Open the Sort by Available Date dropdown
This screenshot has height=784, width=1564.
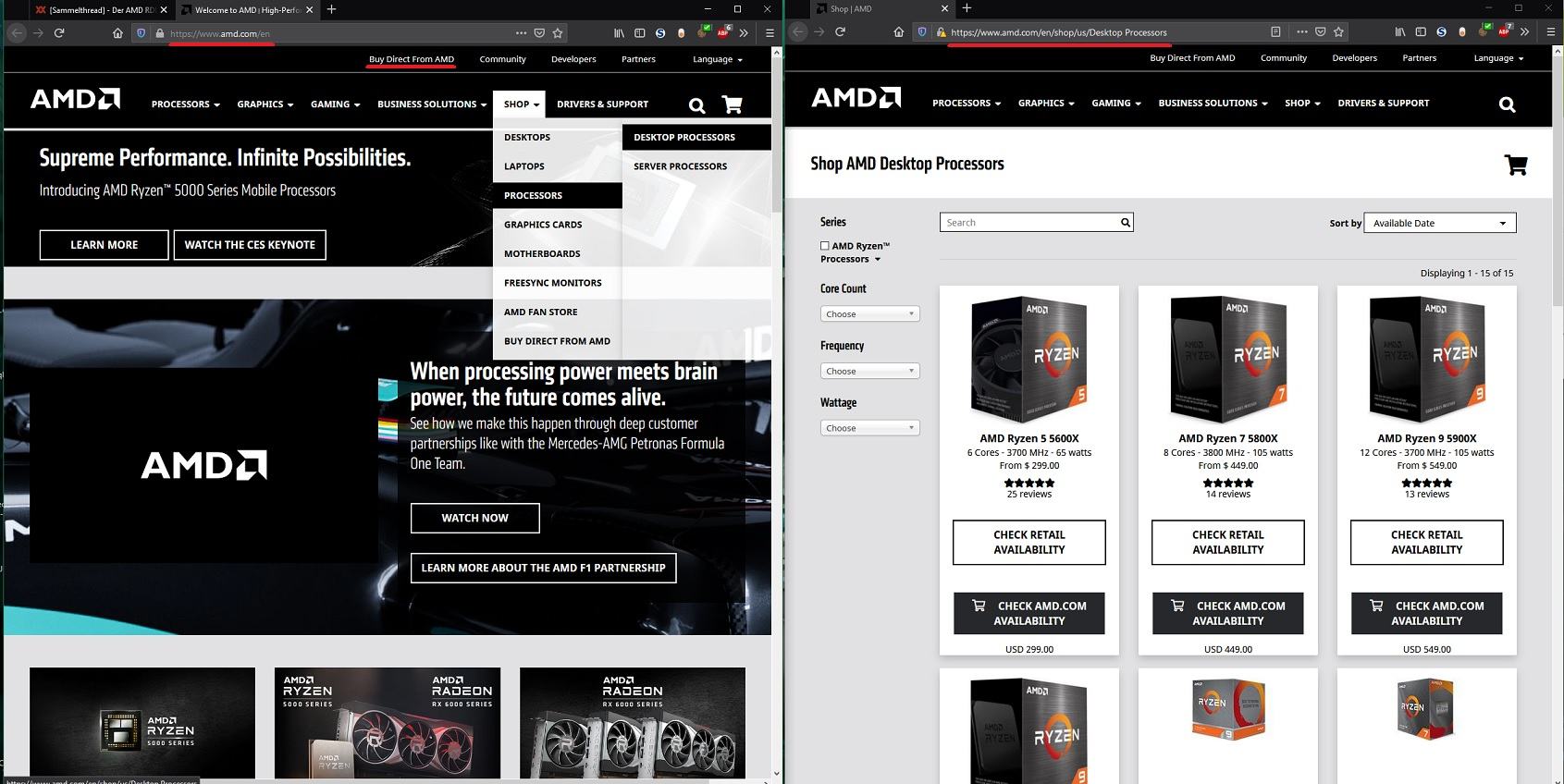1440,223
